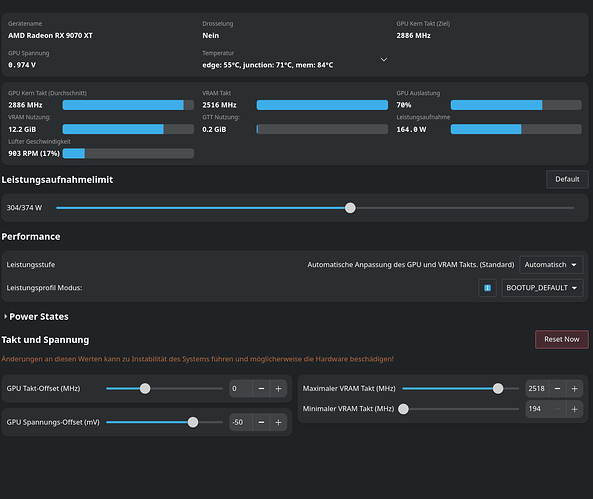Click the Lüfter Geschwindigkeit progress bar
Viewport: 593px width, 499px height.
click(x=128, y=153)
